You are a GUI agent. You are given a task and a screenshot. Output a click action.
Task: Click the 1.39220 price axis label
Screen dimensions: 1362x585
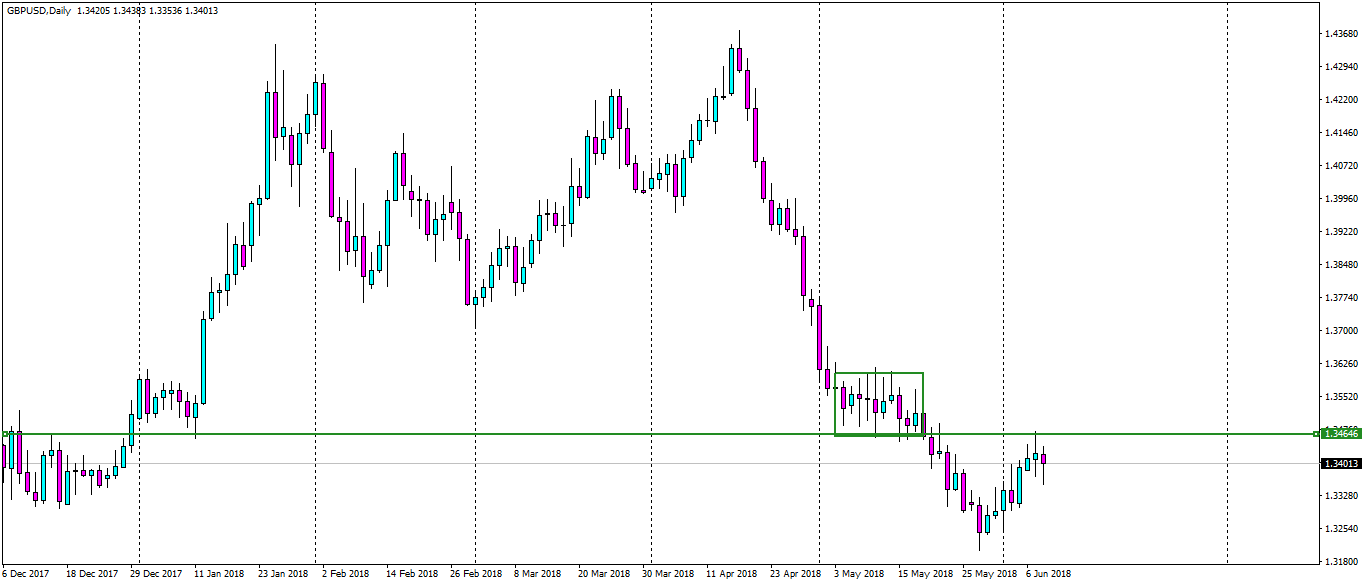pyautogui.click(x=1340, y=232)
